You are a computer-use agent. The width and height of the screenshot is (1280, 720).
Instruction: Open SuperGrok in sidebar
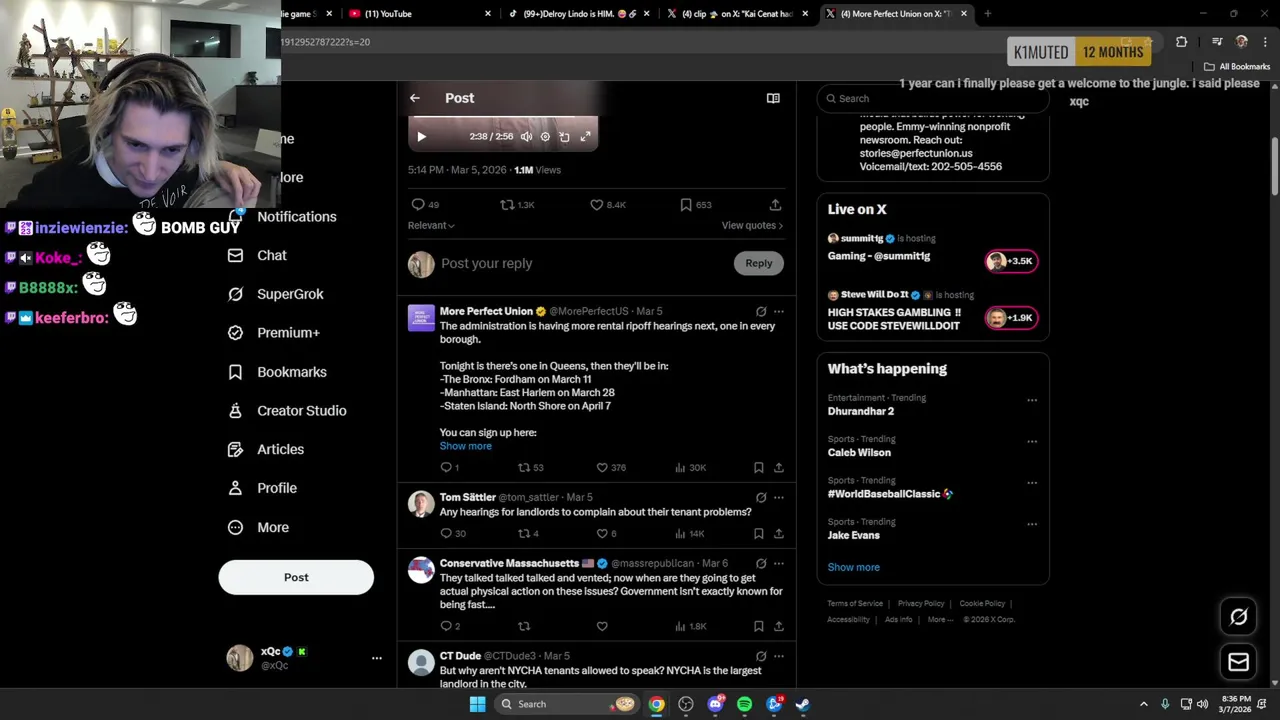point(276,294)
